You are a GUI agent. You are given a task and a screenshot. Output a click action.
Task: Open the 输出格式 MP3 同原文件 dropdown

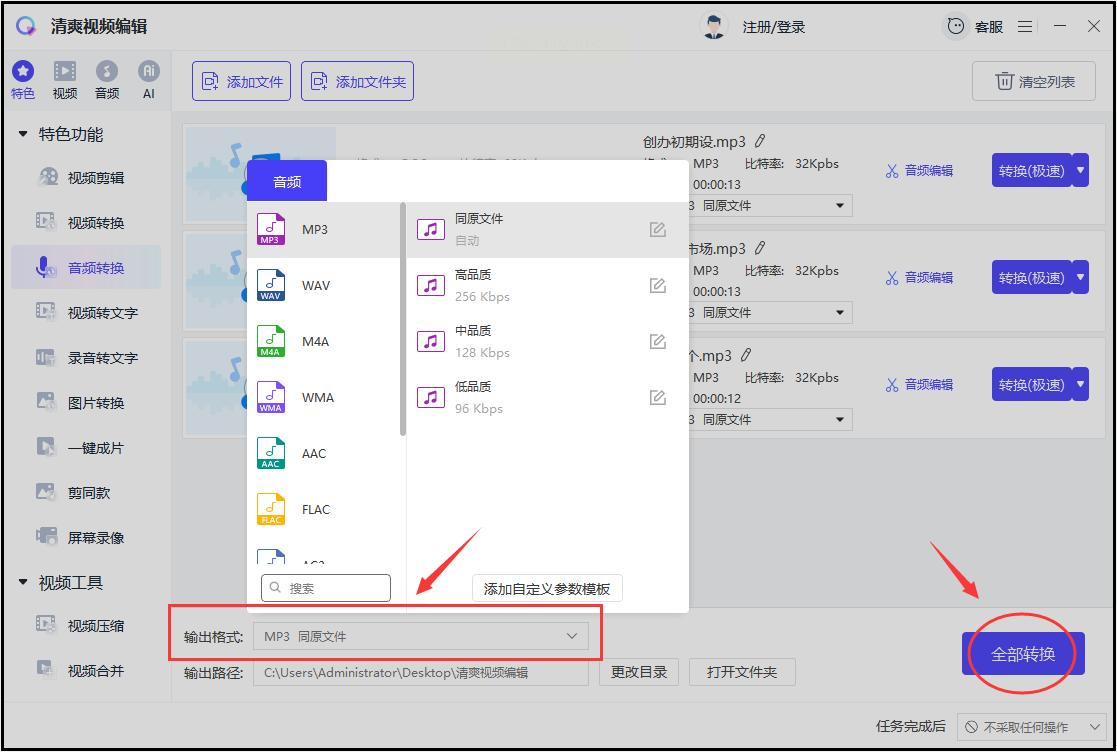421,636
